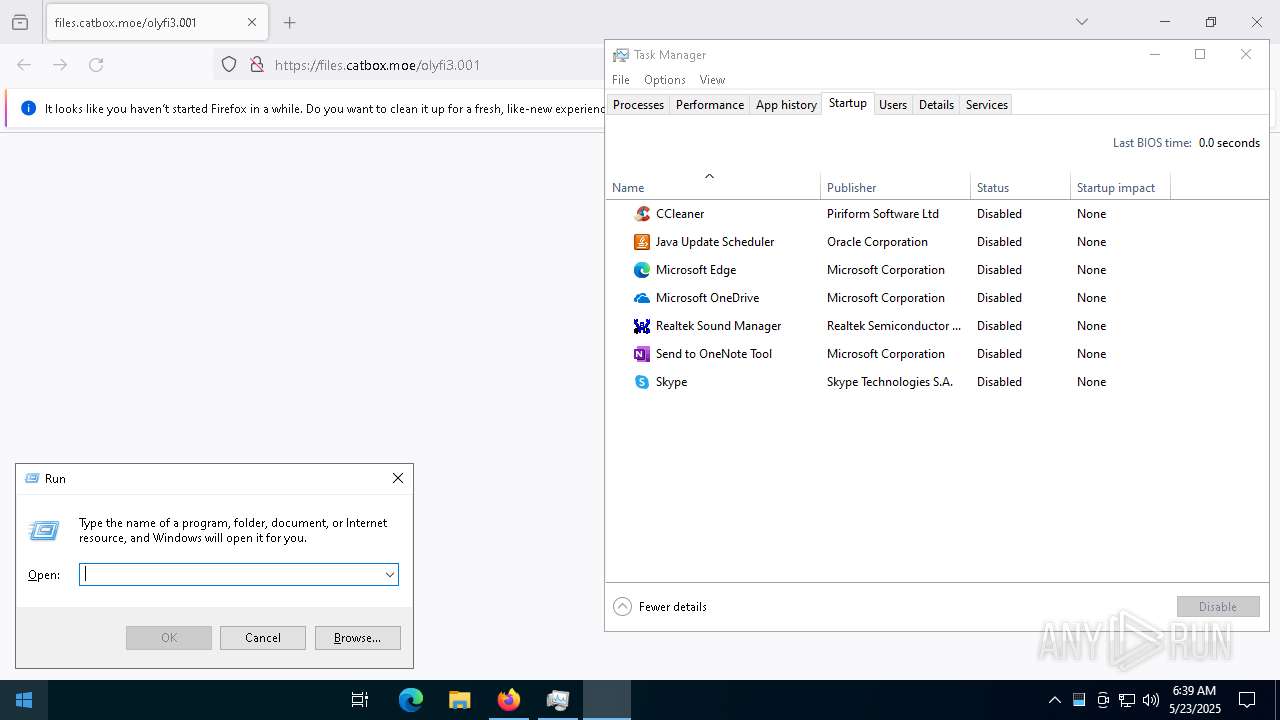Switch to the Details tab
Viewport: 1280px width, 720px height.
(x=936, y=105)
